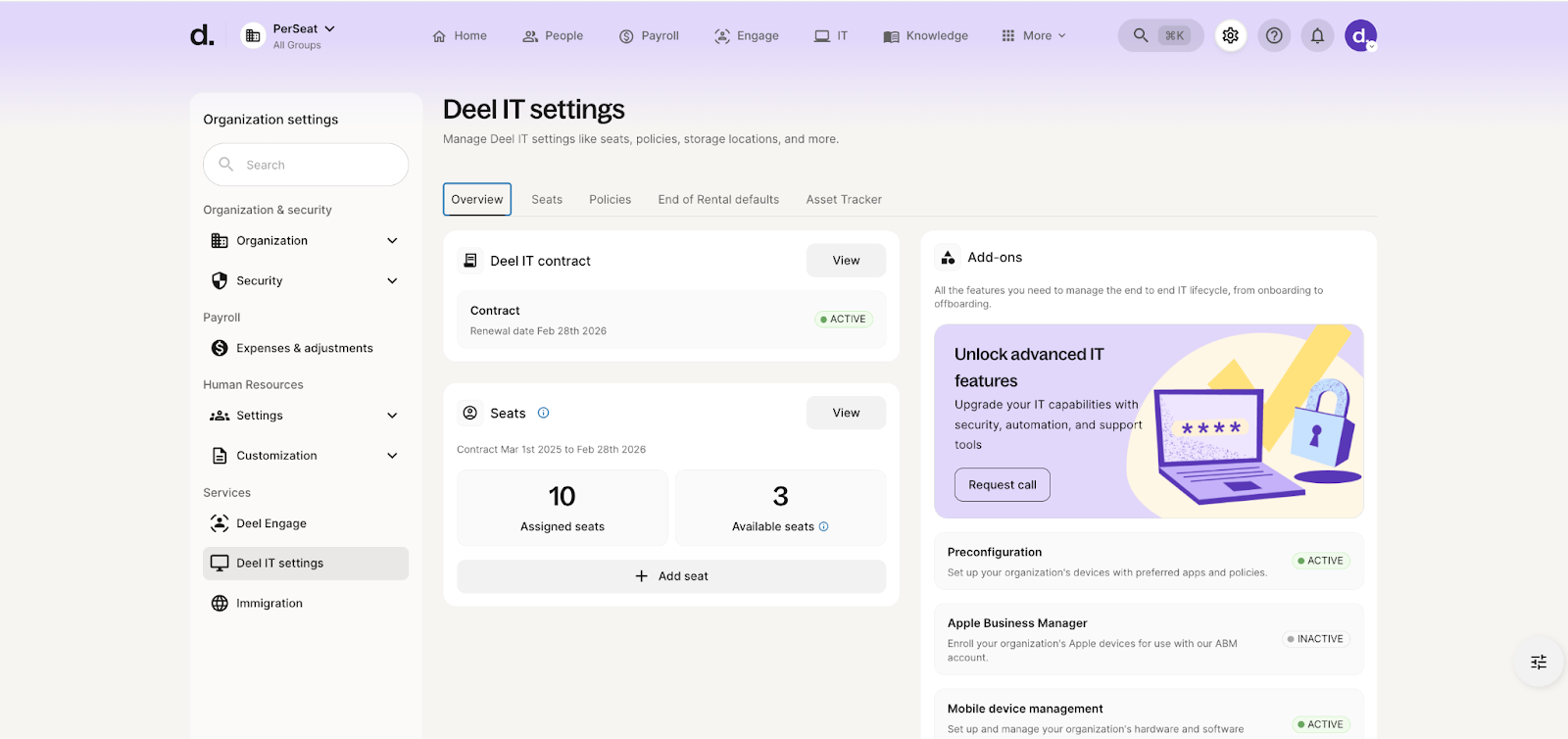Screen dimensions: 1568x739
Task: Expand the Organization section chevron
Action: point(392,241)
